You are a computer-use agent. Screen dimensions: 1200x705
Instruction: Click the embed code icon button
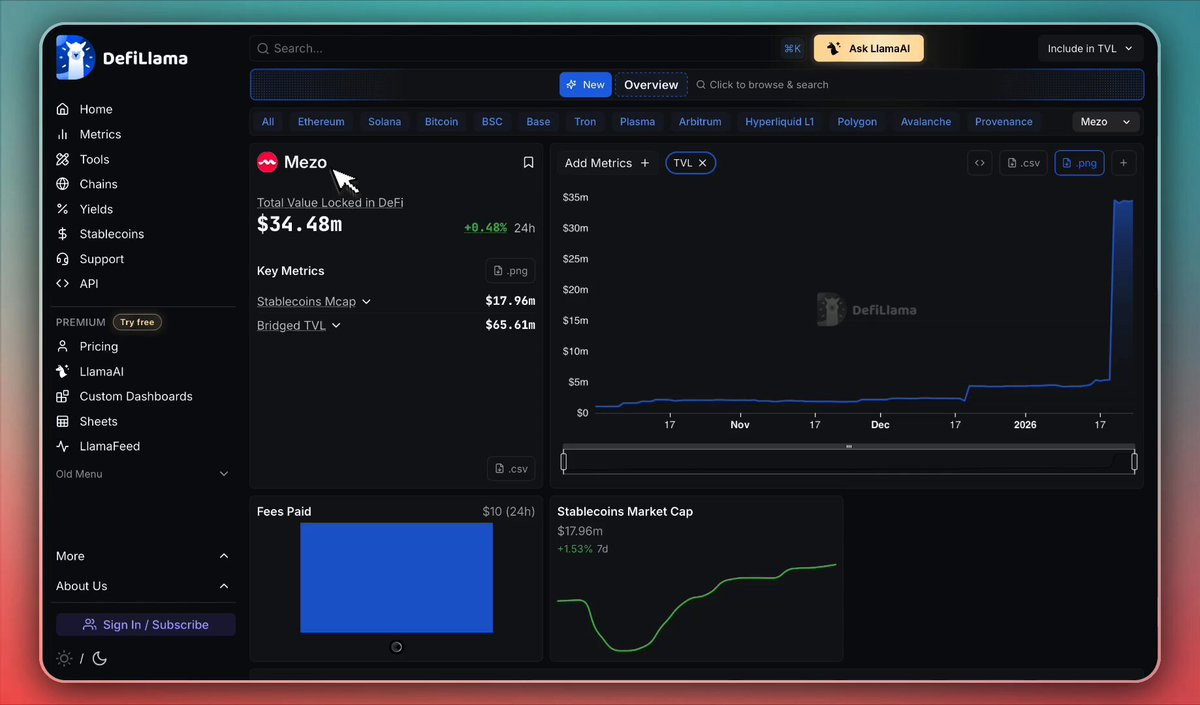point(980,163)
